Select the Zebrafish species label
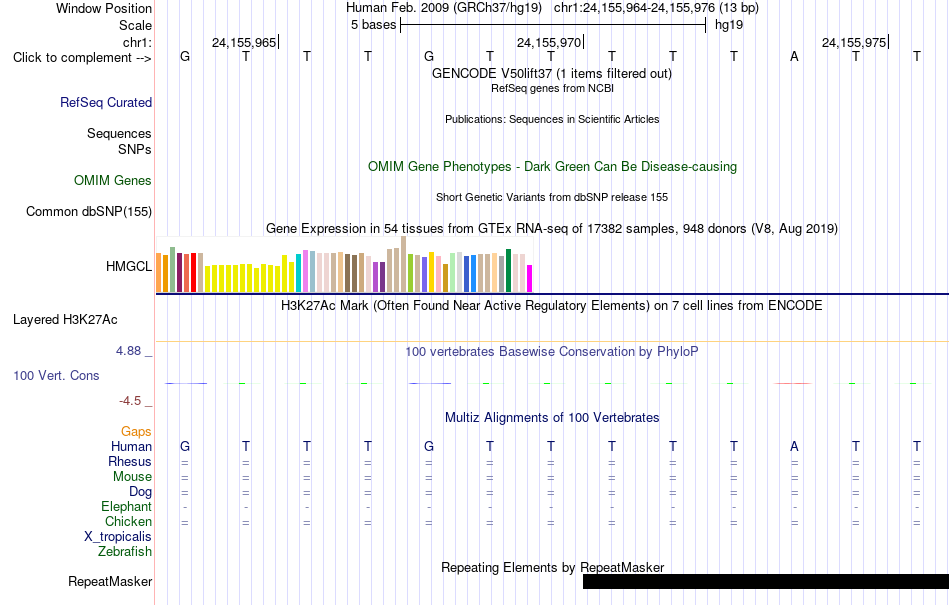The image size is (950, 605). (x=125, y=552)
